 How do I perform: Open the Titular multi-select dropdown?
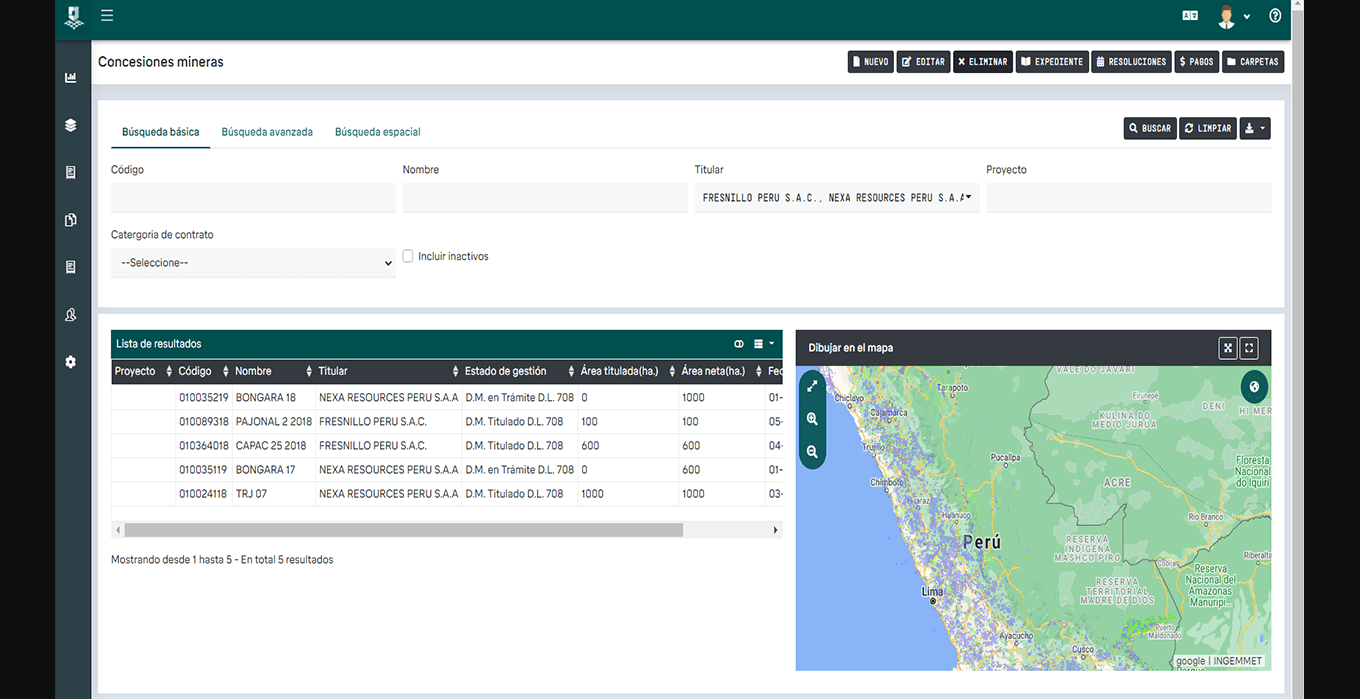[x=837, y=198]
